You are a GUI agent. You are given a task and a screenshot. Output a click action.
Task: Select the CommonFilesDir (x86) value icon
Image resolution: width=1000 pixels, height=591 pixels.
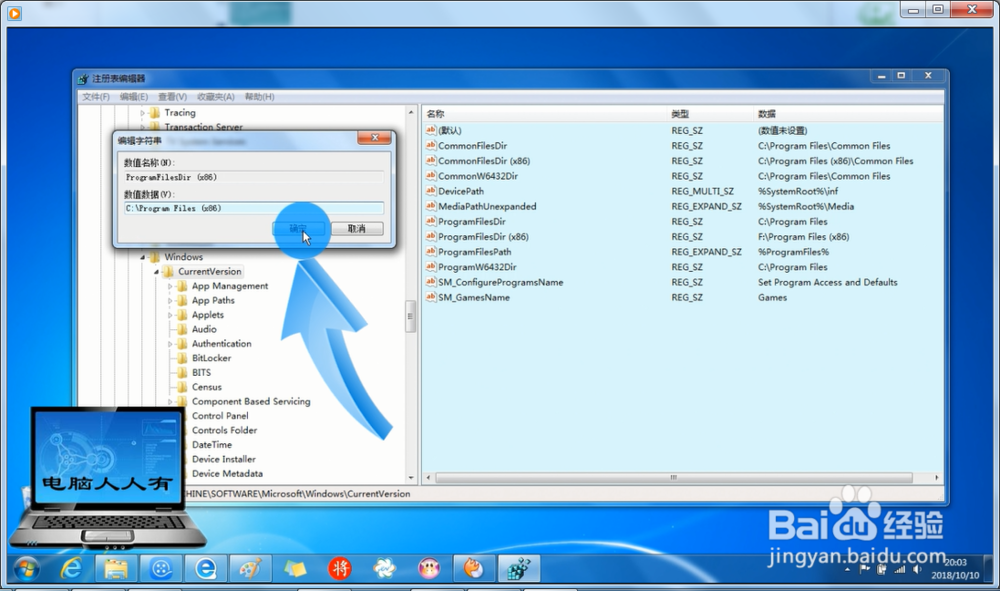tap(430, 161)
